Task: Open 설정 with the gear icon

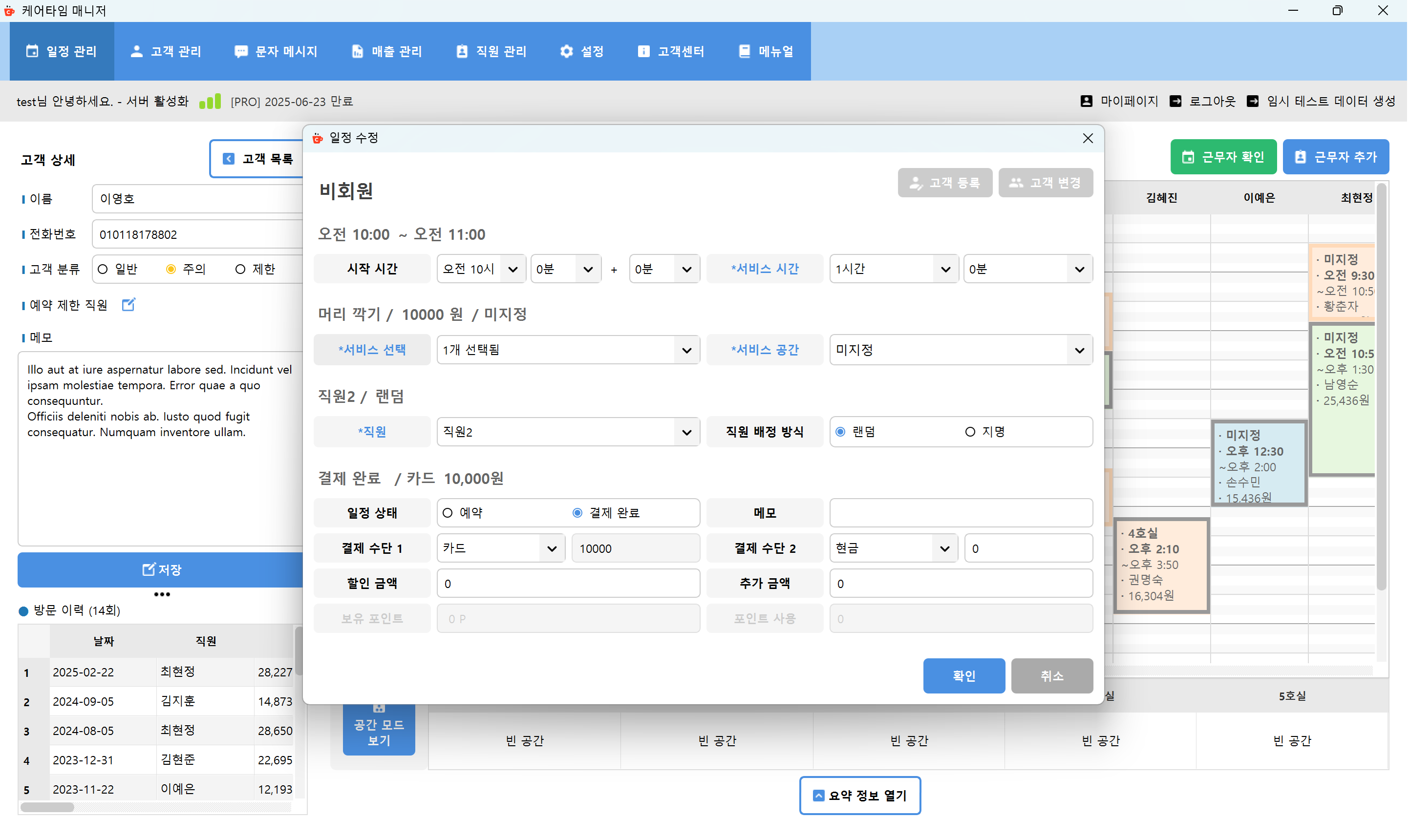Action: point(566,51)
